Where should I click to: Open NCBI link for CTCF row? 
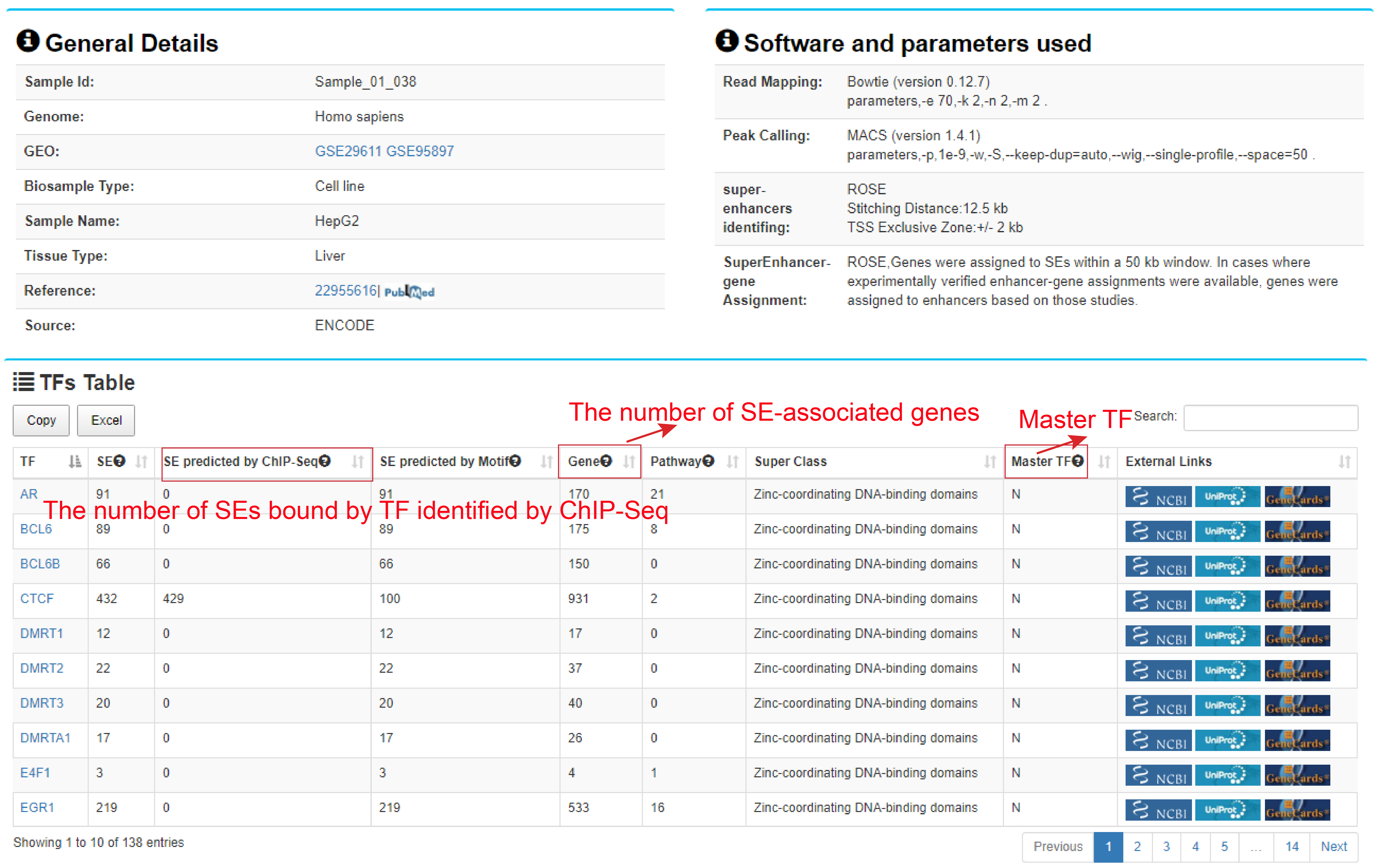point(1158,601)
